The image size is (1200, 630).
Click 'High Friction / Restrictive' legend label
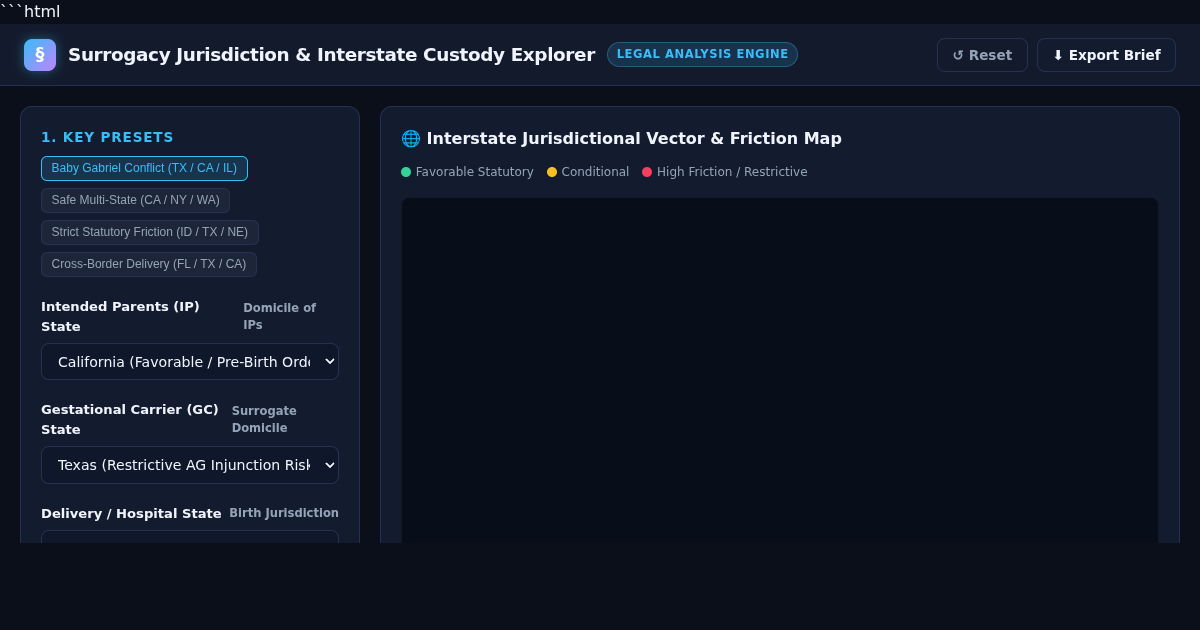[732, 172]
